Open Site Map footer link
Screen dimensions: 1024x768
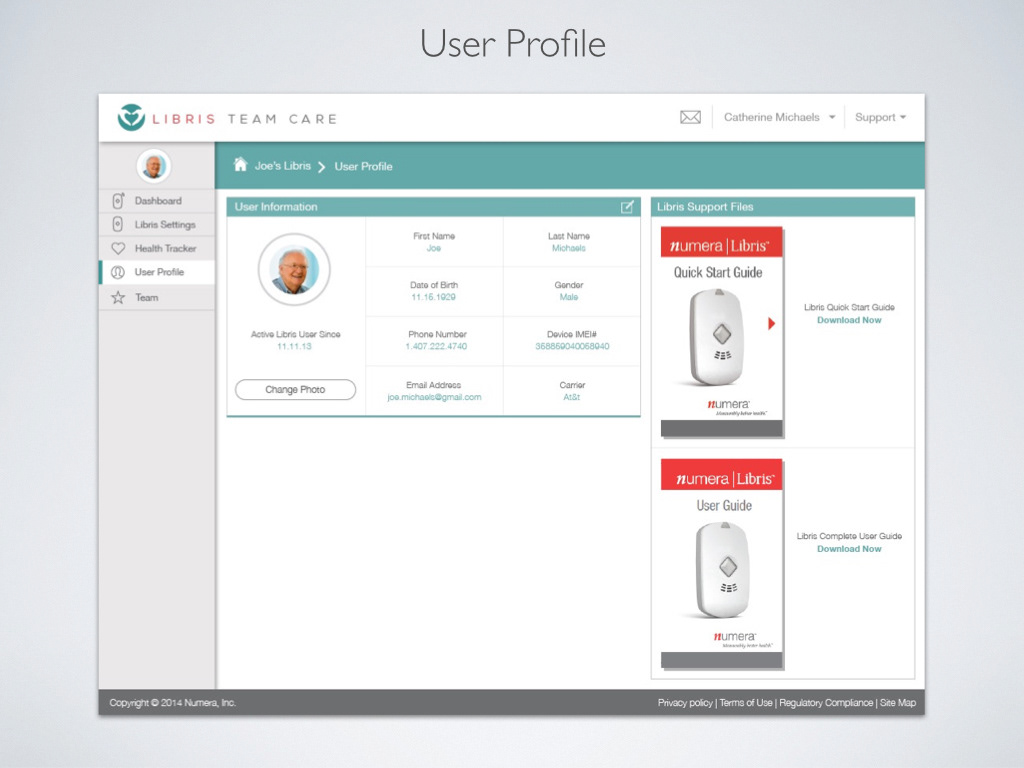pos(898,703)
